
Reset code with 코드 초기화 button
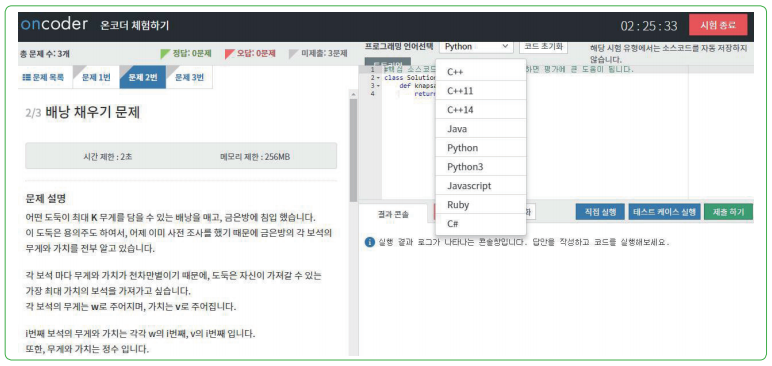tap(544, 46)
